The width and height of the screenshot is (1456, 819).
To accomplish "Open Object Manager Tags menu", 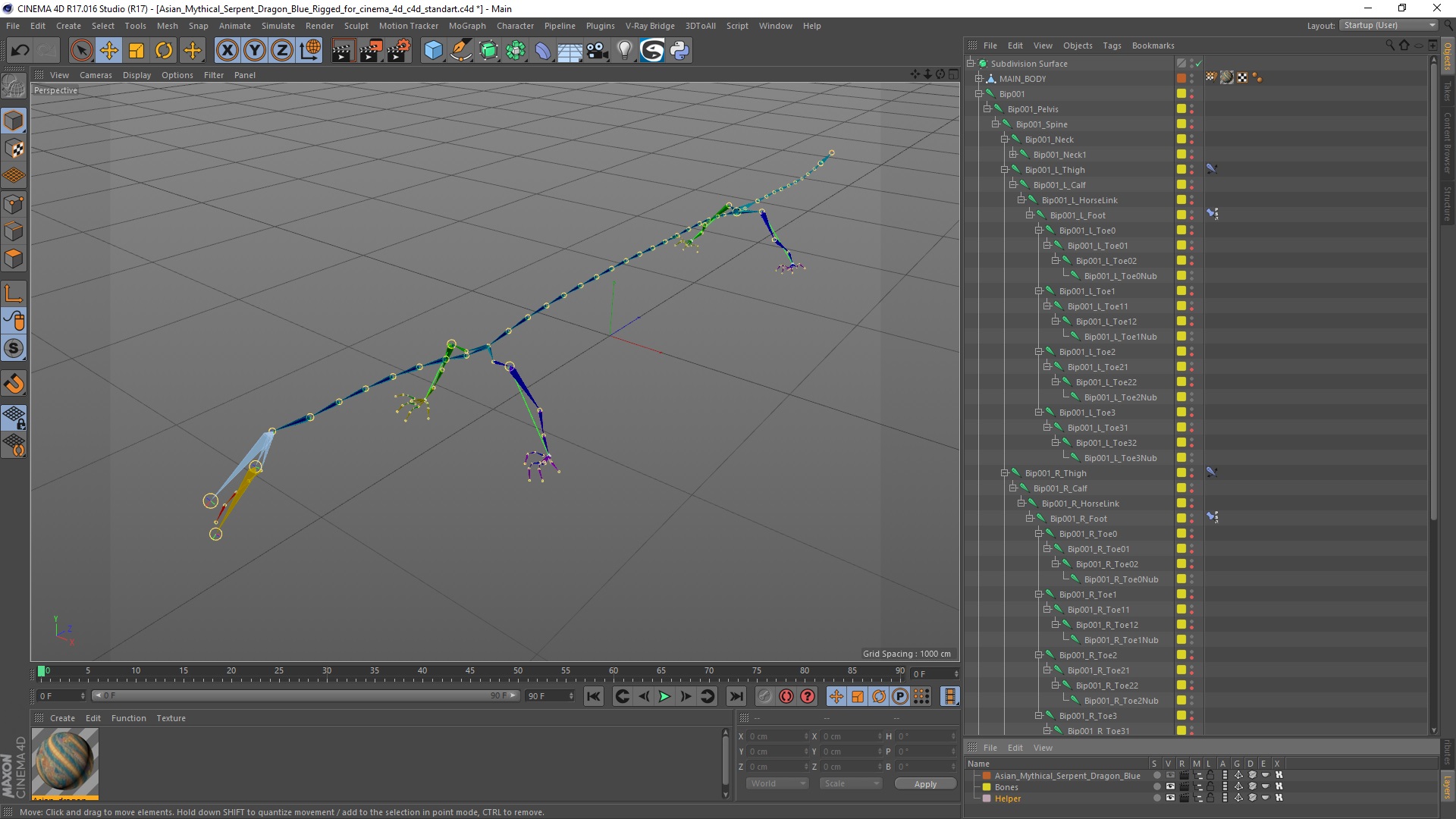I will 1112,45.
